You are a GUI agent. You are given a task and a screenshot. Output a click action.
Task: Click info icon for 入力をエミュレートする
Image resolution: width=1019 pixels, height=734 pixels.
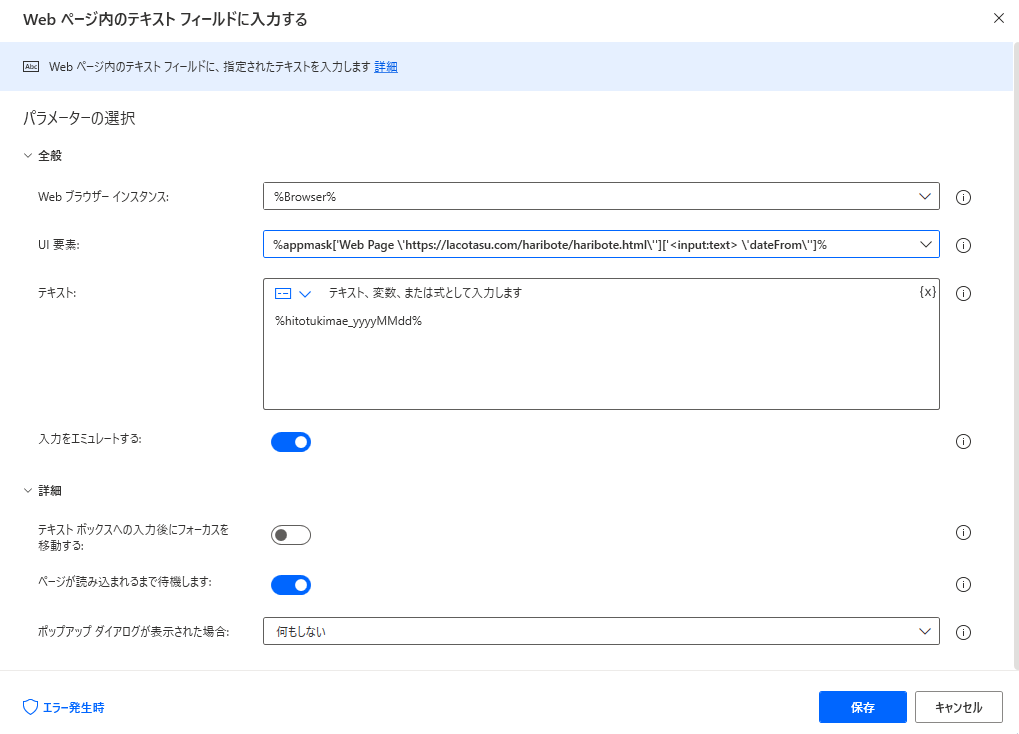pos(964,442)
